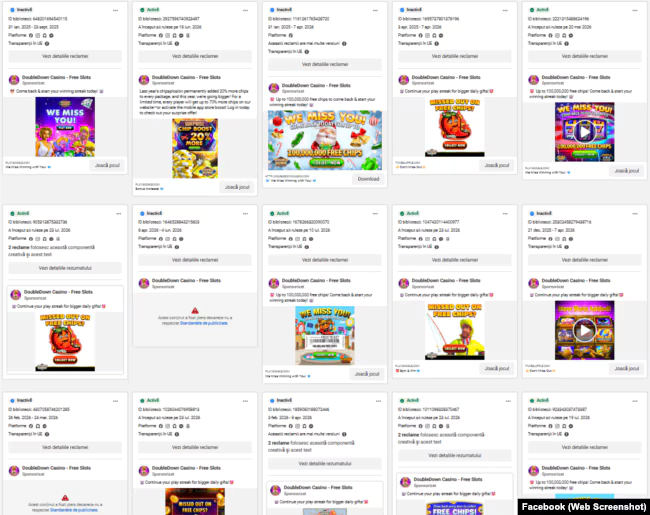Click Vezi detaliile reclamei on 19 iul. 2026 ad

click(585, 447)
